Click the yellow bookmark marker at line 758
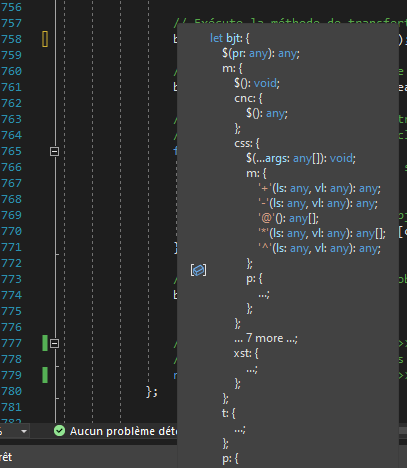The width and height of the screenshot is (407, 474). pos(45,39)
